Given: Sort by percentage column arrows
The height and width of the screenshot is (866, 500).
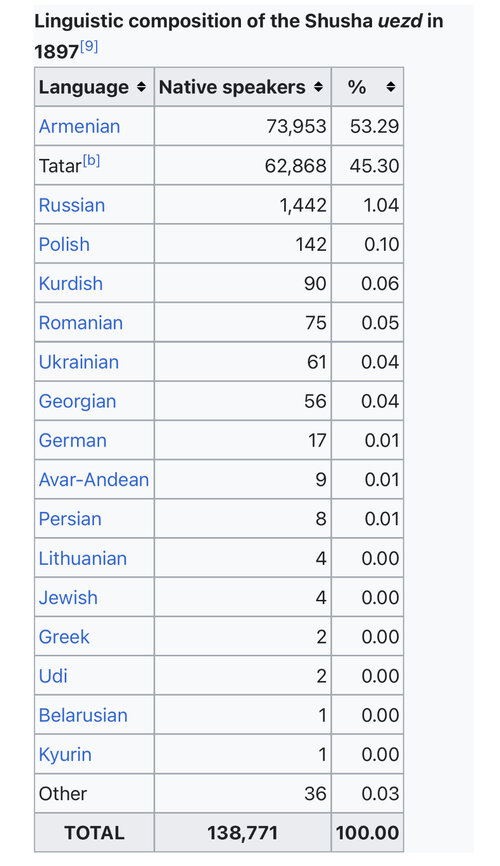Looking at the screenshot, I should (x=391, y=87).
